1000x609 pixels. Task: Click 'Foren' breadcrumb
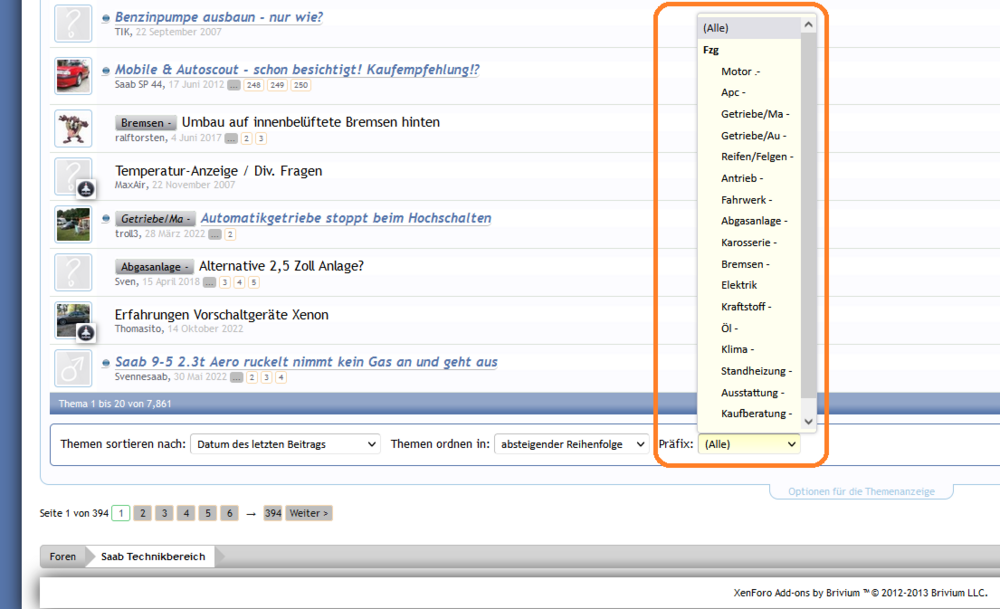pyautogui.click(x=62, y=557)
